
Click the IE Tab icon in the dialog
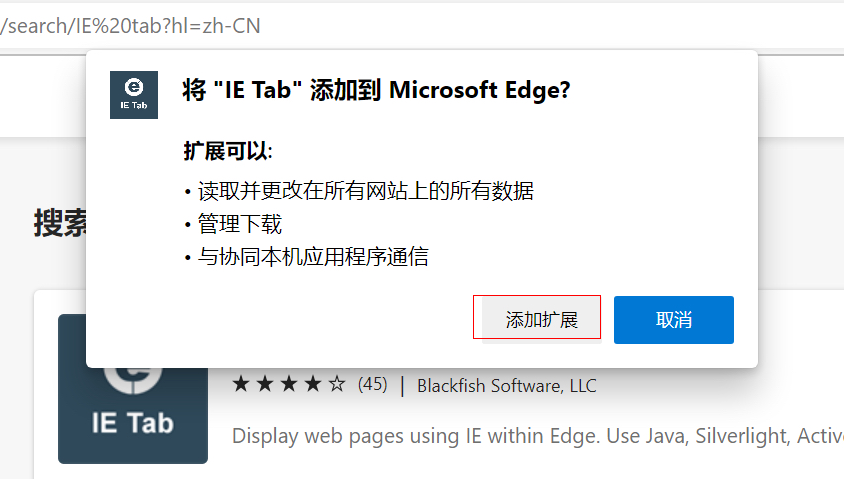(134, 95)
